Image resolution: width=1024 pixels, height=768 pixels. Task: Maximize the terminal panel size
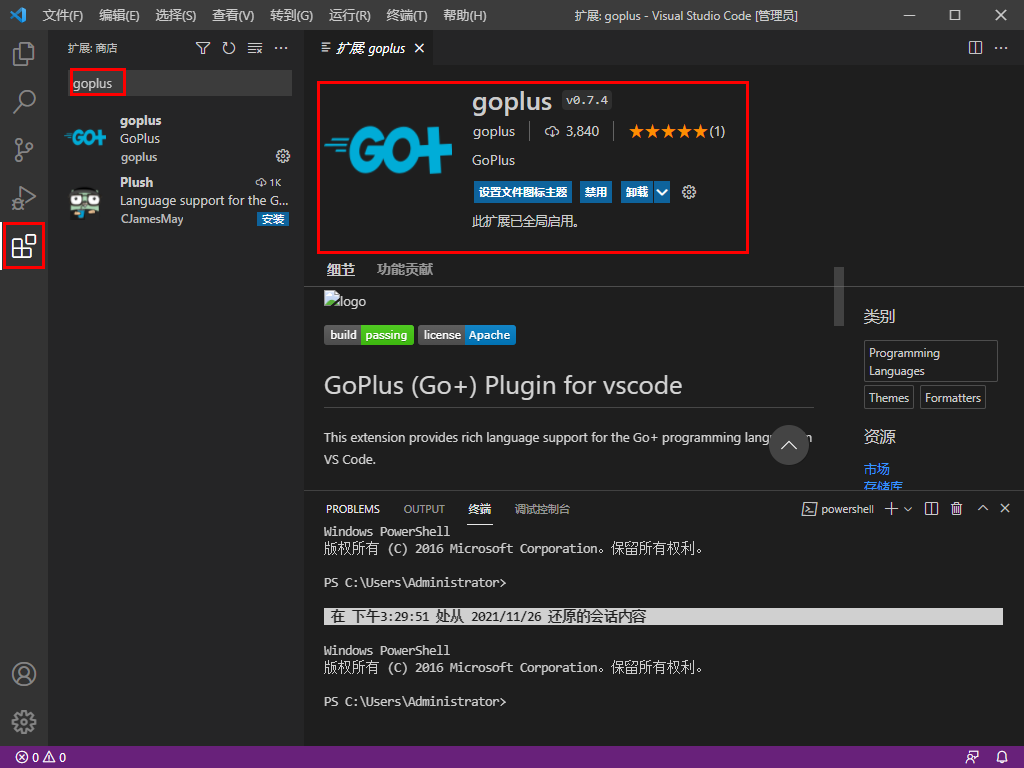983,508
